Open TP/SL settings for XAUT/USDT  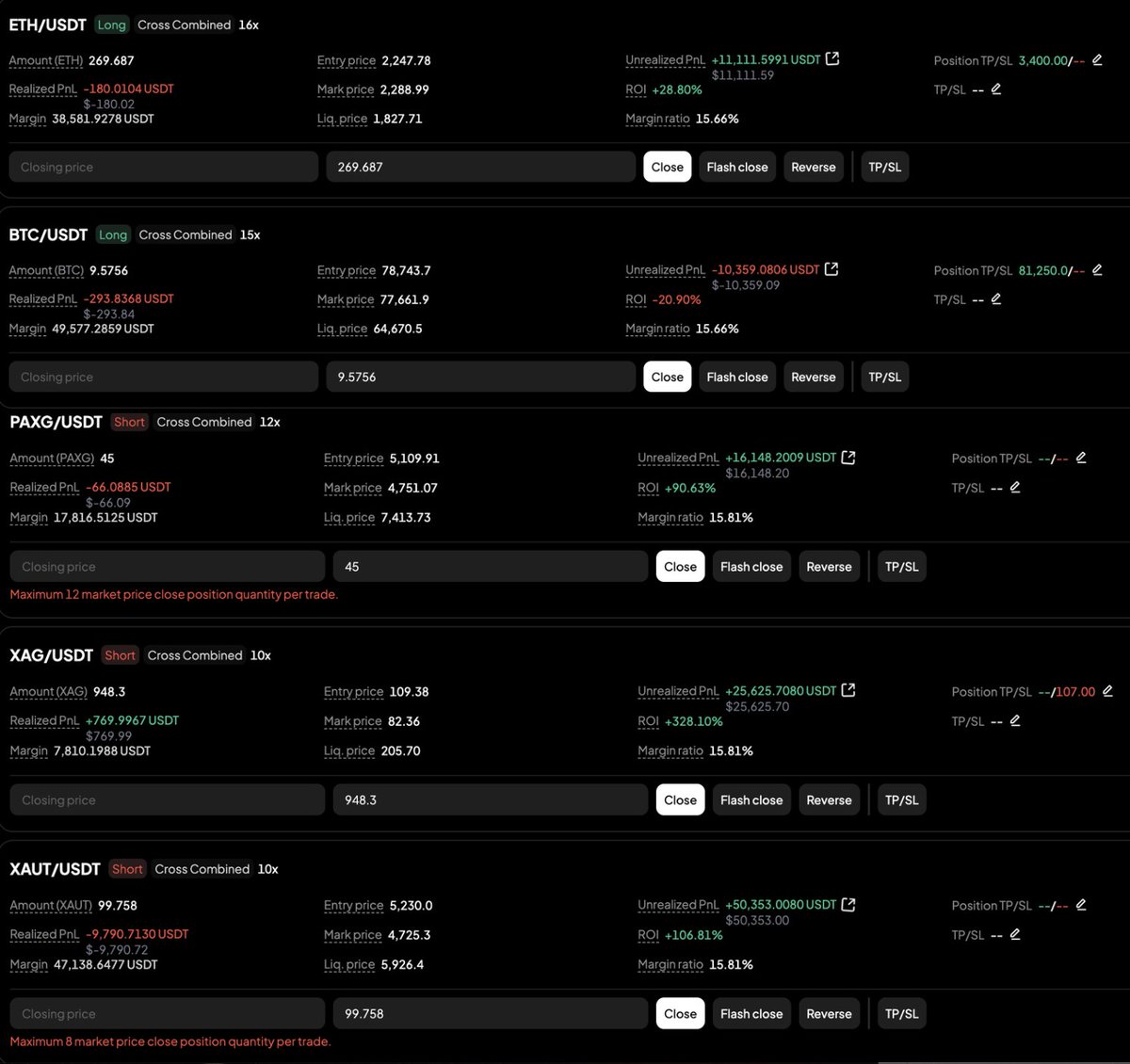pos(901,1013)
